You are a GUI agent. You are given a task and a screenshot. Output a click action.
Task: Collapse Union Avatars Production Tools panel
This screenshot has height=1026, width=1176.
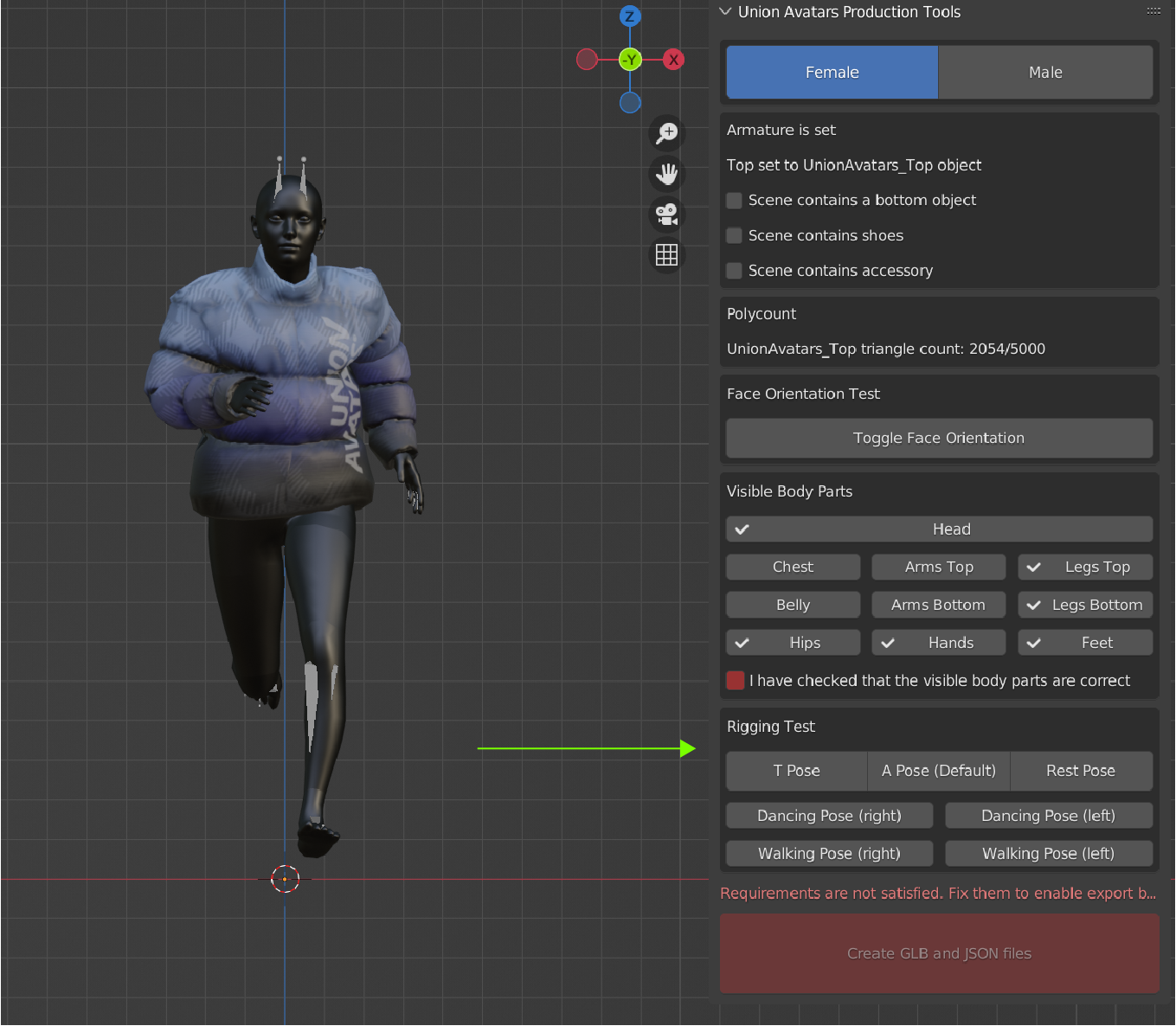click(x=725, y=11)
